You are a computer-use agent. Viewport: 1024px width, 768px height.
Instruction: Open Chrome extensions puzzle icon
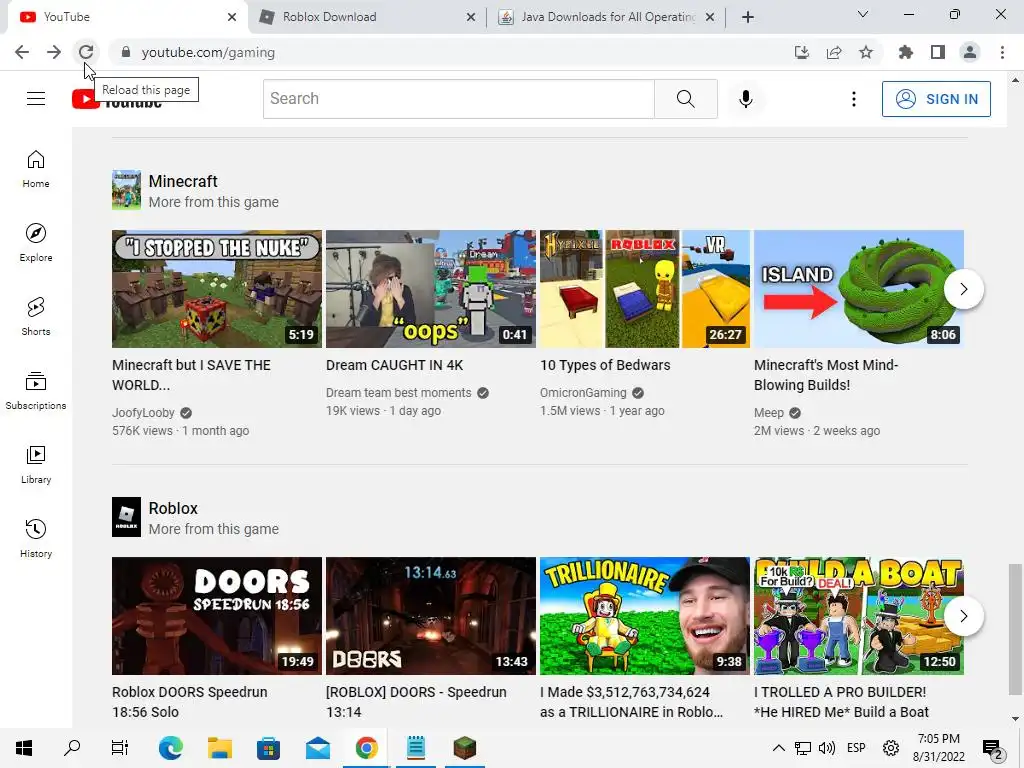(906, 52)
